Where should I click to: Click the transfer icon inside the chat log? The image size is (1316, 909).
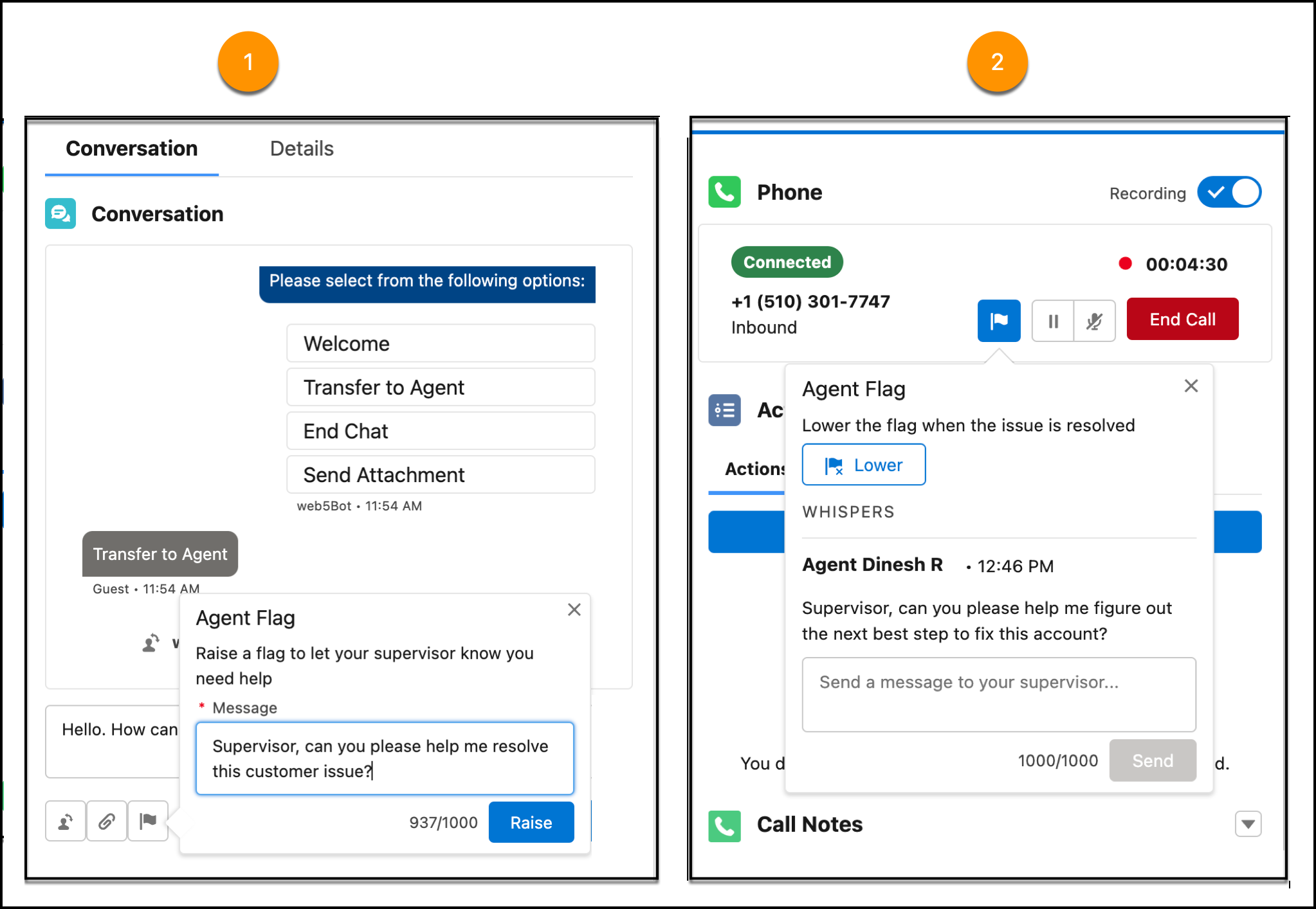point(151,642)
